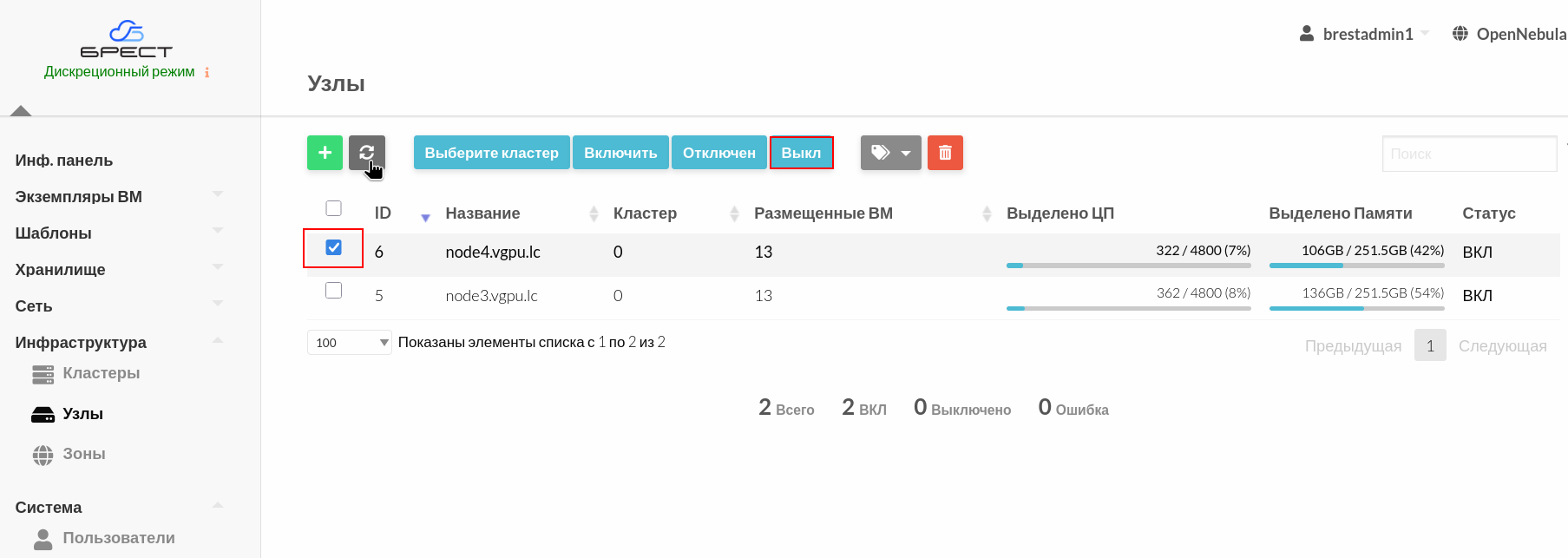This screenshot has width=1568, height=558.
Task: Click the red trash delete icon
Action: pos(945,153)
